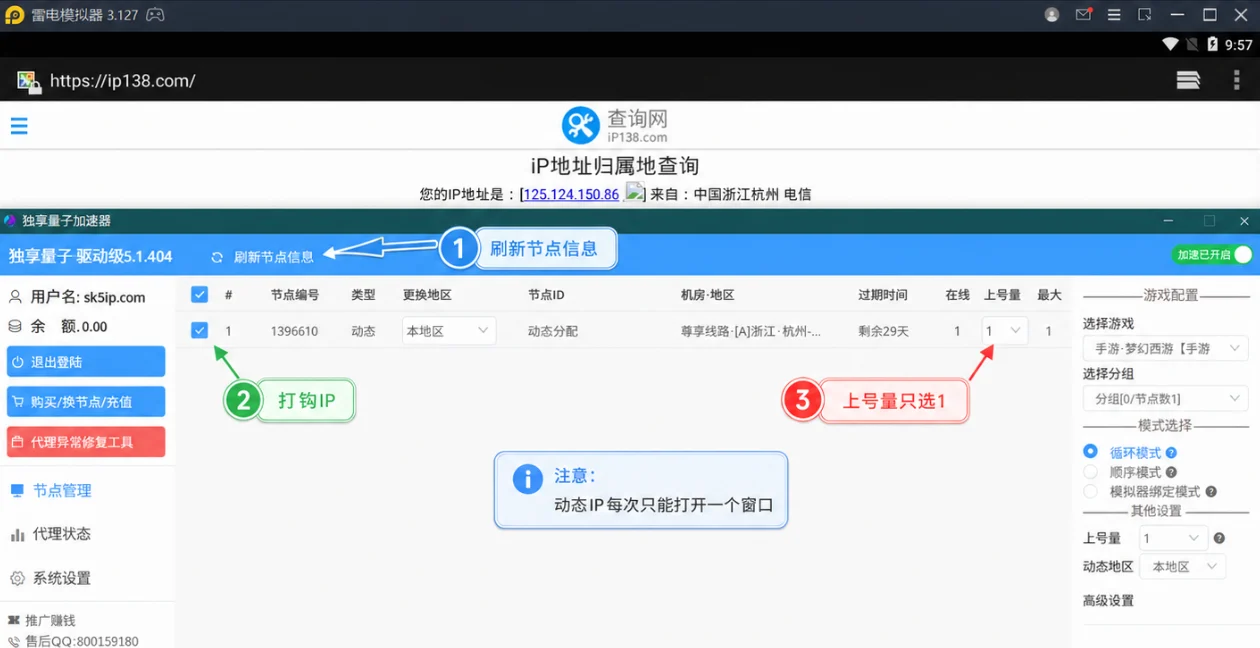The height and width of the screenshot is (648, 1260).
Task: Click the 高级设置 label
Action: (x=1108, y=600)
